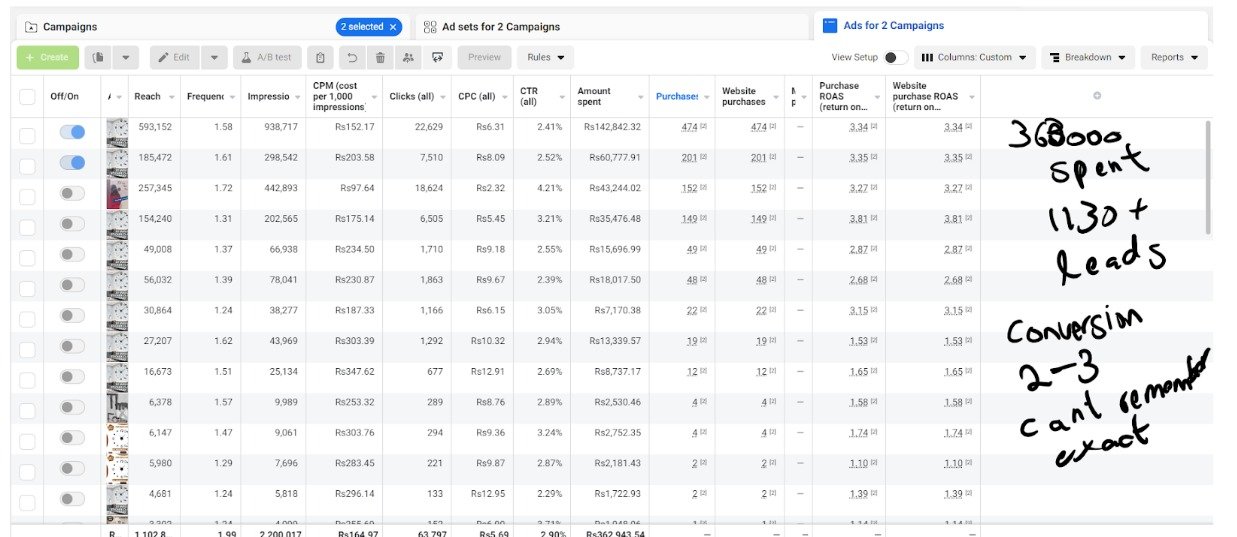Switch to the Campaigns tab

[x=70, y=27]
